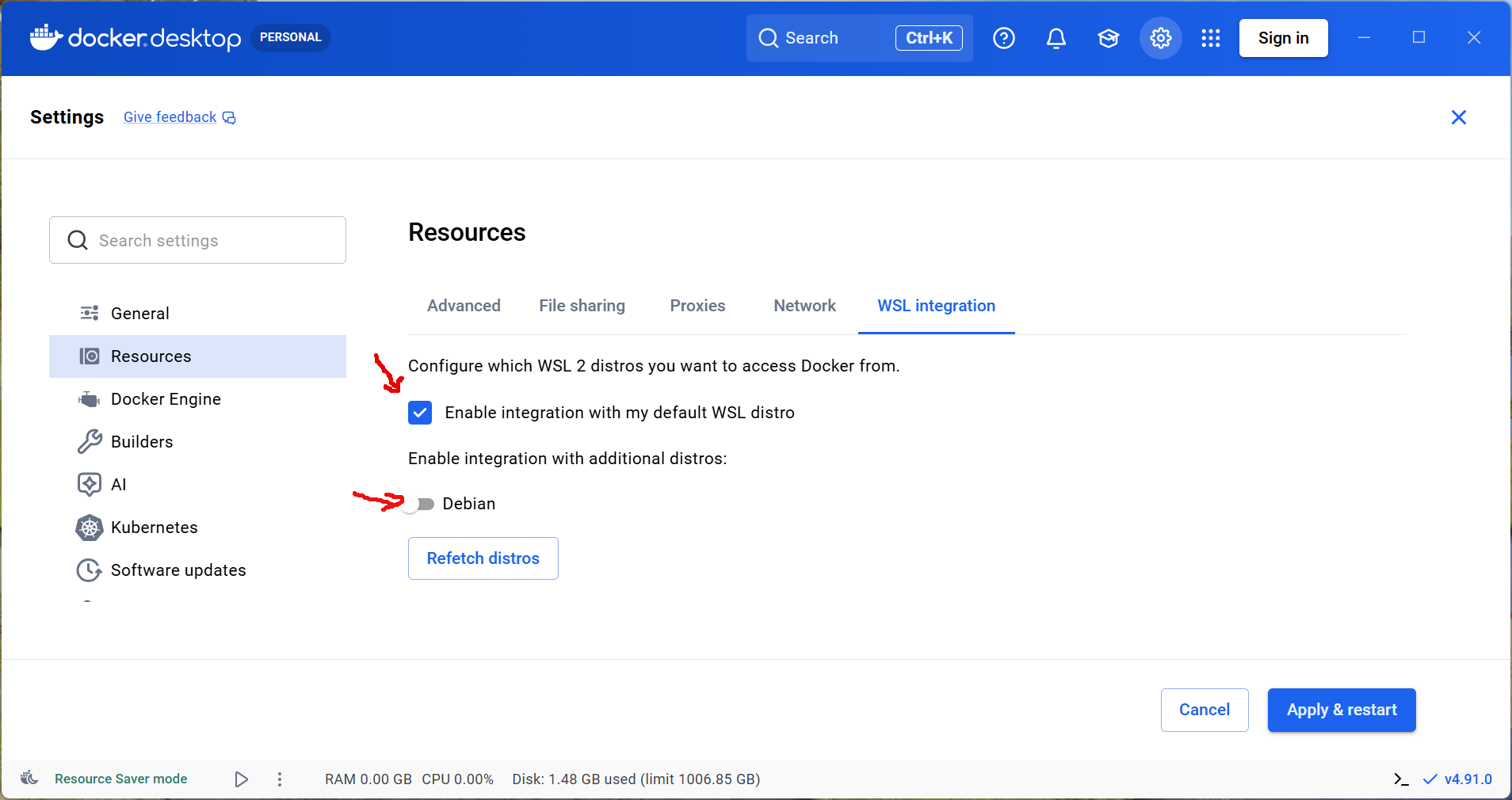Open the Give feedback link
This screenshot has width=1512, height=800.
pyautogui.click(x=170, y=117)
